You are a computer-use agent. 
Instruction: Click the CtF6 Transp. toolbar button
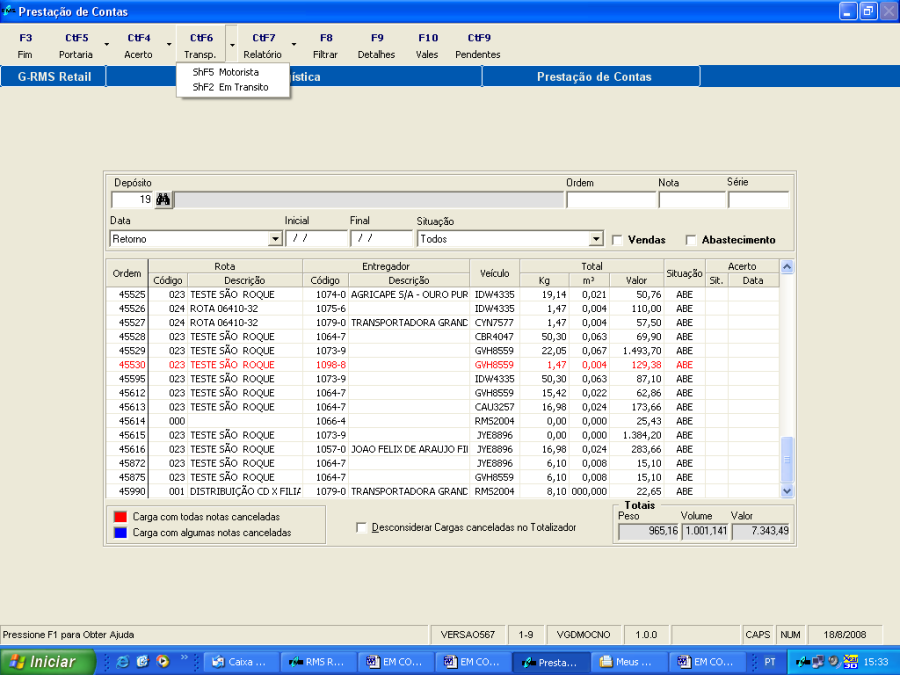coord(200,45)
